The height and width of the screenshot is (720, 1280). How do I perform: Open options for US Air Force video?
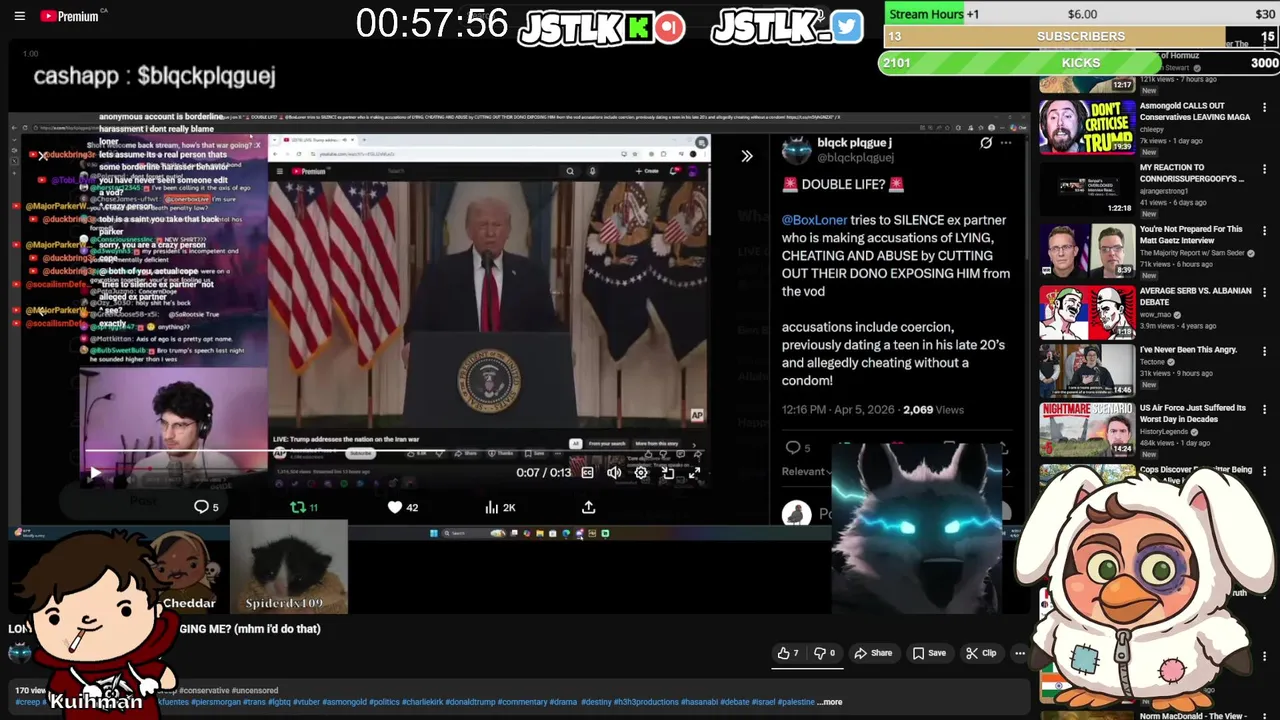pyautogui.click(x=1264, y=410)
